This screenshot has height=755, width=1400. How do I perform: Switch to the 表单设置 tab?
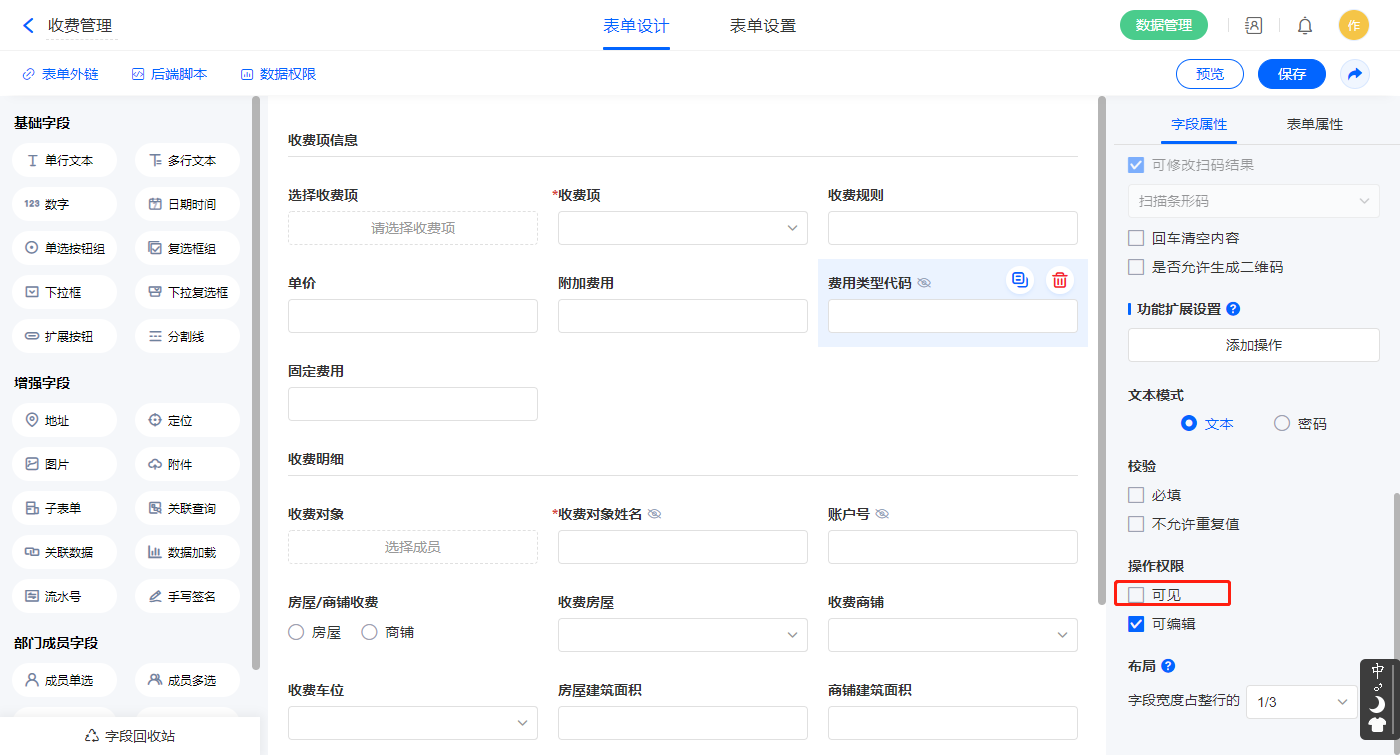762,26
